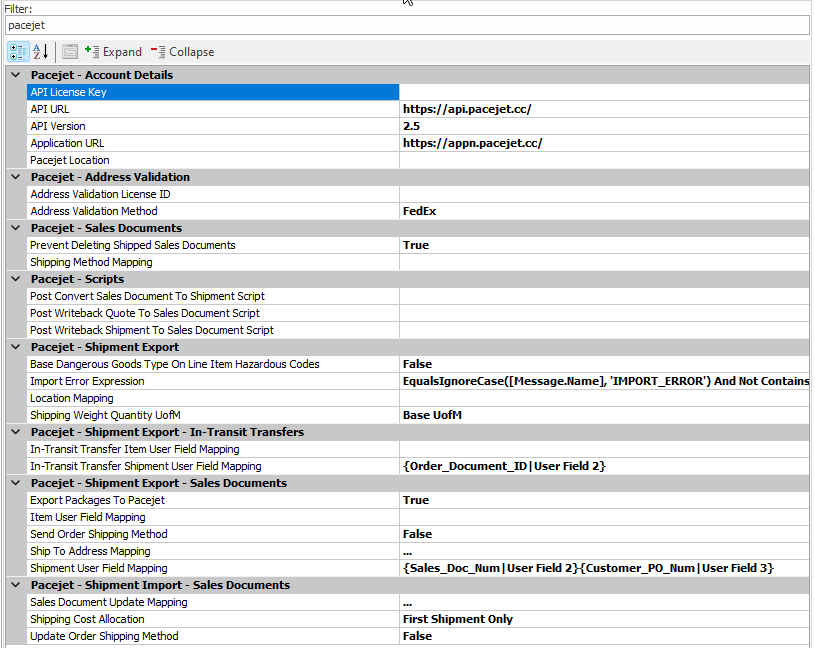Collapse Pacejet - Shipment Export section

click(15, 347)
